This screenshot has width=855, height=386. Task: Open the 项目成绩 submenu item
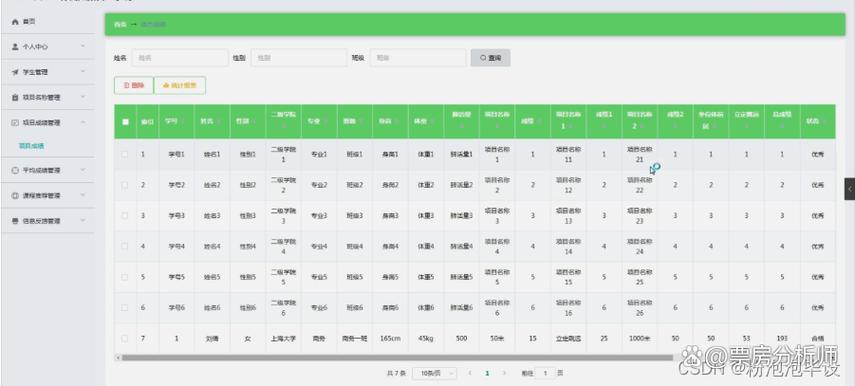point(31,146)
